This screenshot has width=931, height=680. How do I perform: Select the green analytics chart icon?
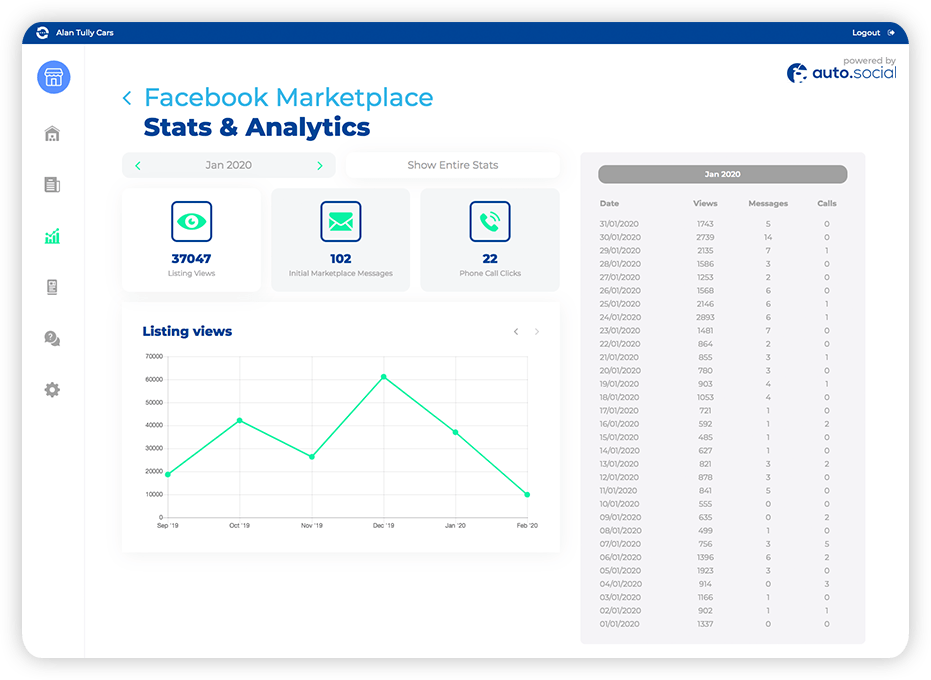click(x=52, y=236)
